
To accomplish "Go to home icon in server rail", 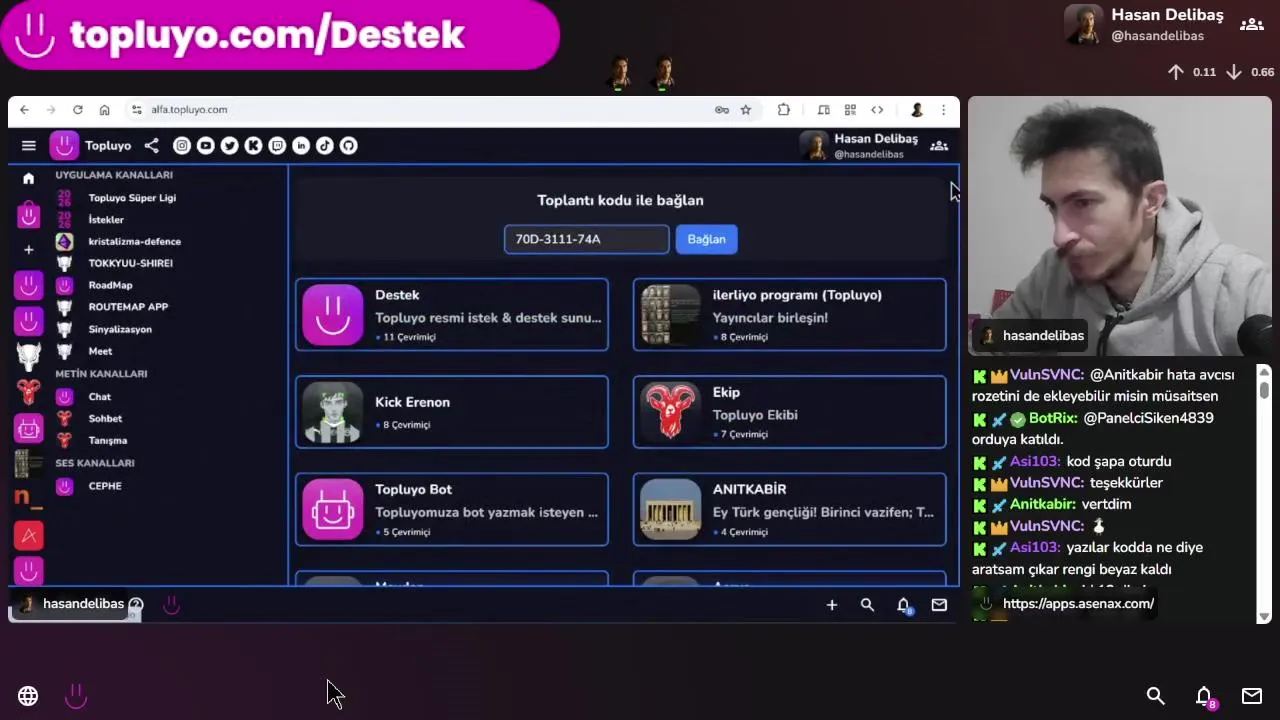I will tap(28, 178).
